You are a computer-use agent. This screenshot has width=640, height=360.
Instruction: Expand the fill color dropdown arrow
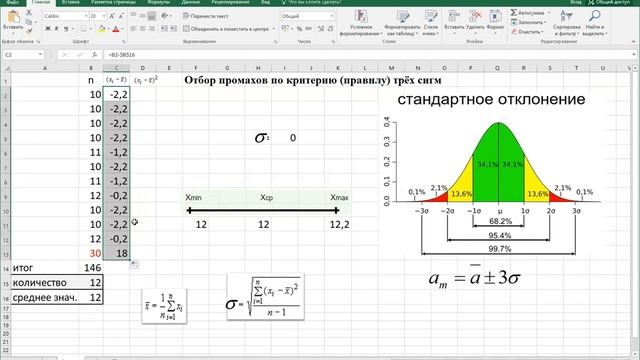click(108, 29)
